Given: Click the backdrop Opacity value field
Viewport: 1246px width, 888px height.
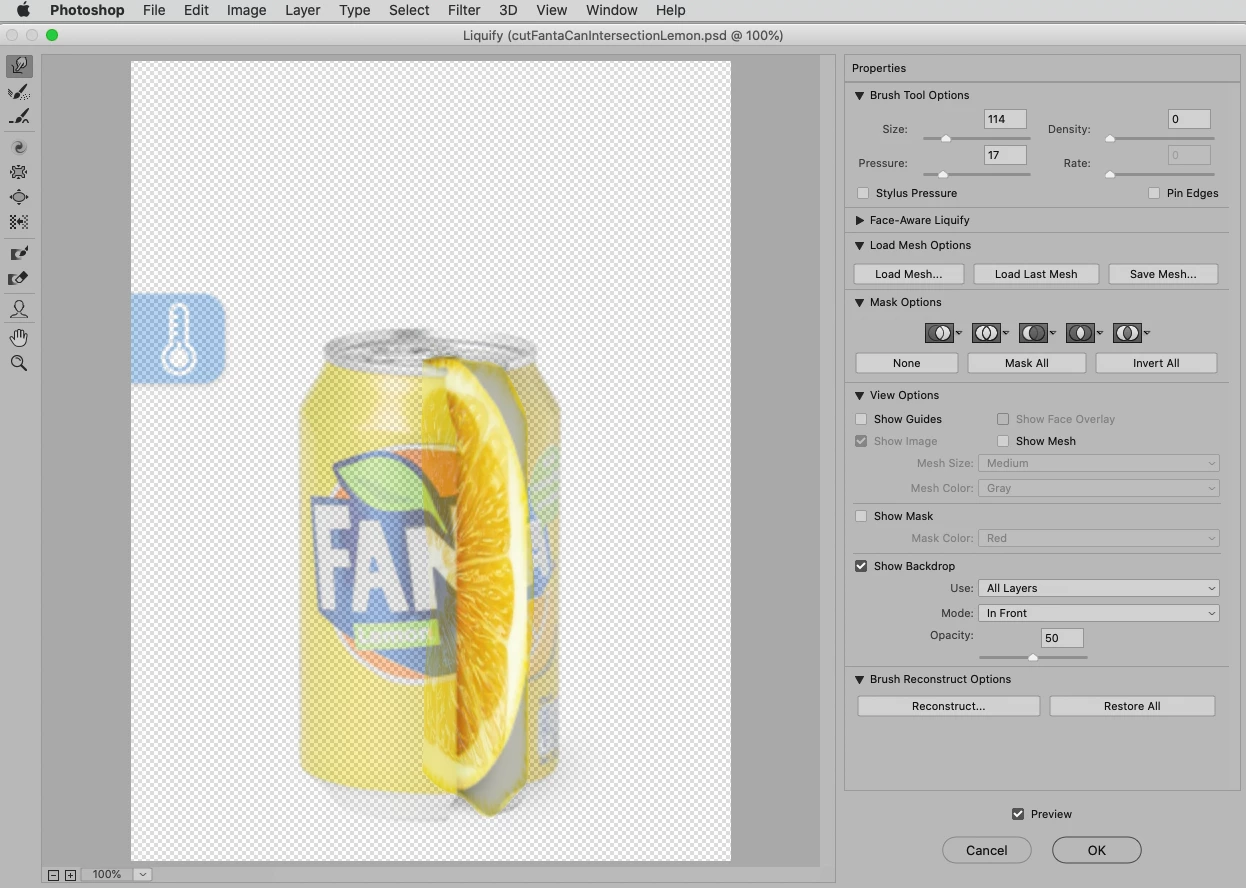Looking at the screenshot, I should pos(1062,638).
